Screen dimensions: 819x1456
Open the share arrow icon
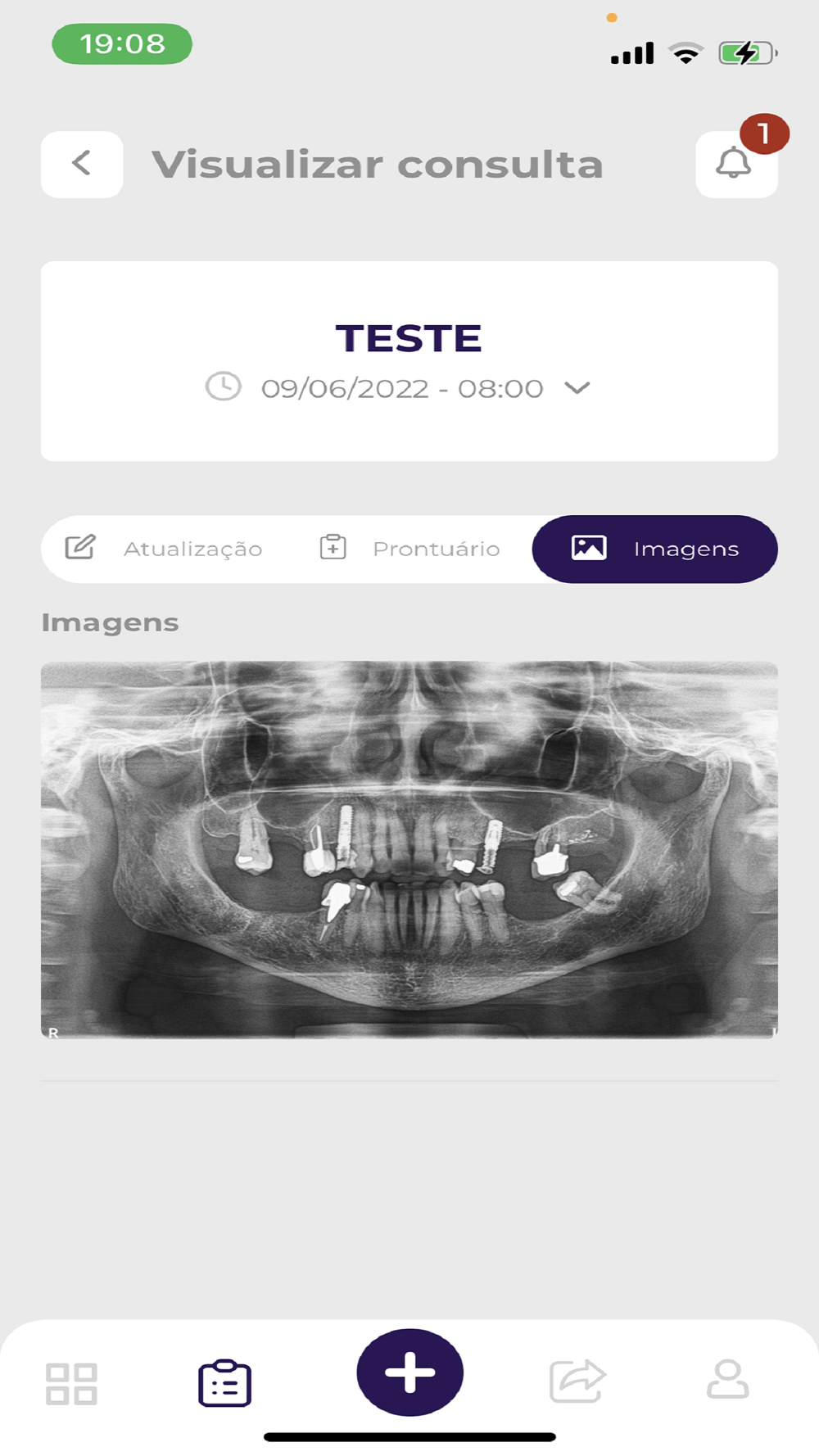point(577,1381)
